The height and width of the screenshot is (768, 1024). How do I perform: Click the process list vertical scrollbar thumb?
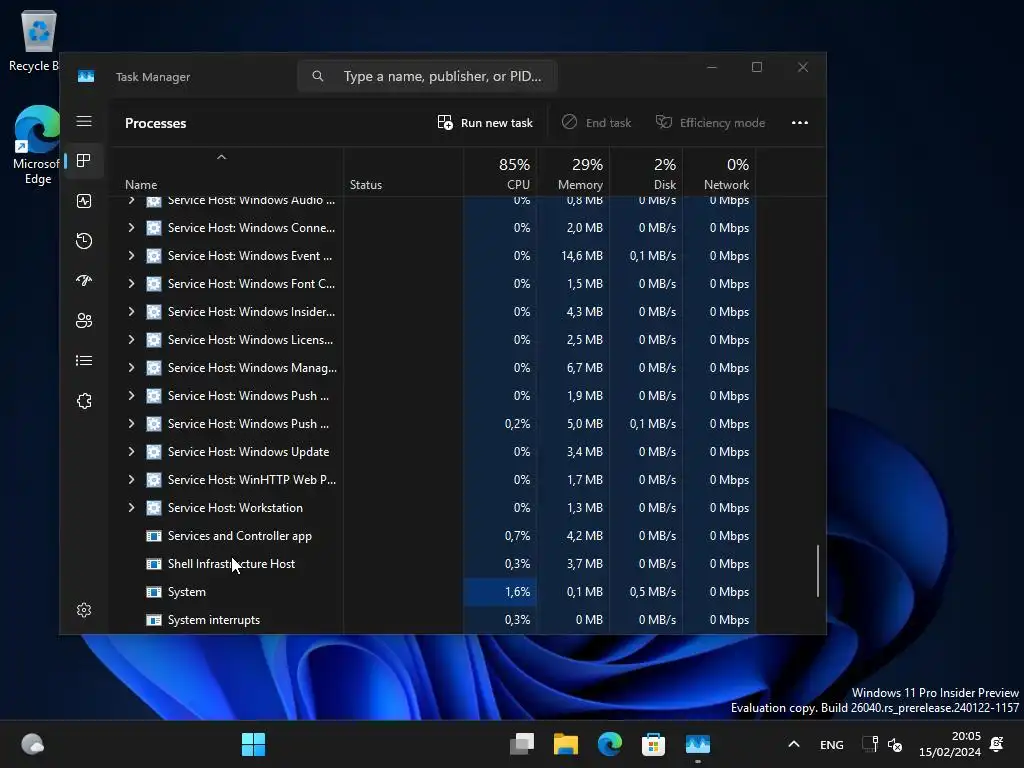click(x=818, y=571)
